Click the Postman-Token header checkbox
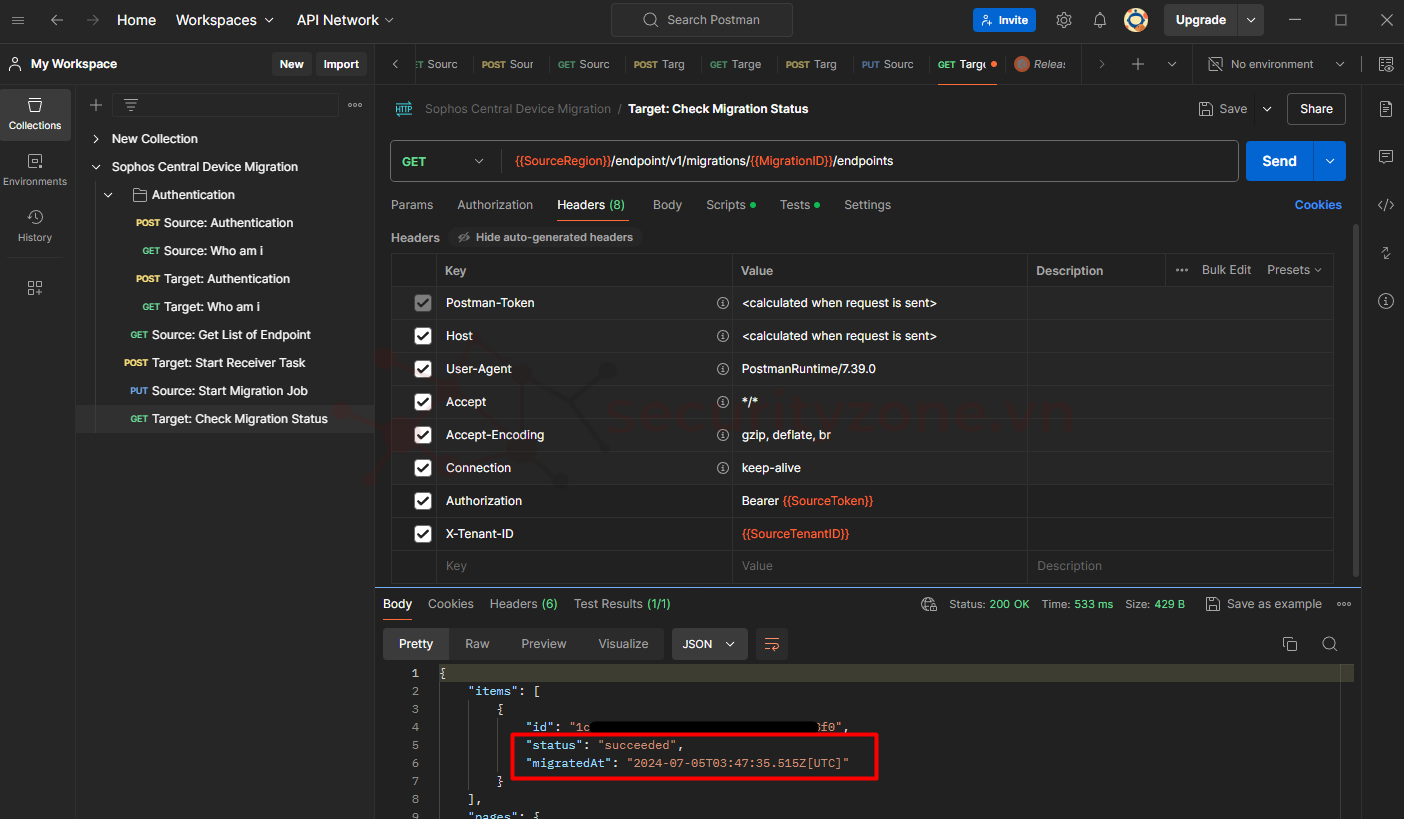Viewport: 1404px width, 819px height. [x=423, y=303]
